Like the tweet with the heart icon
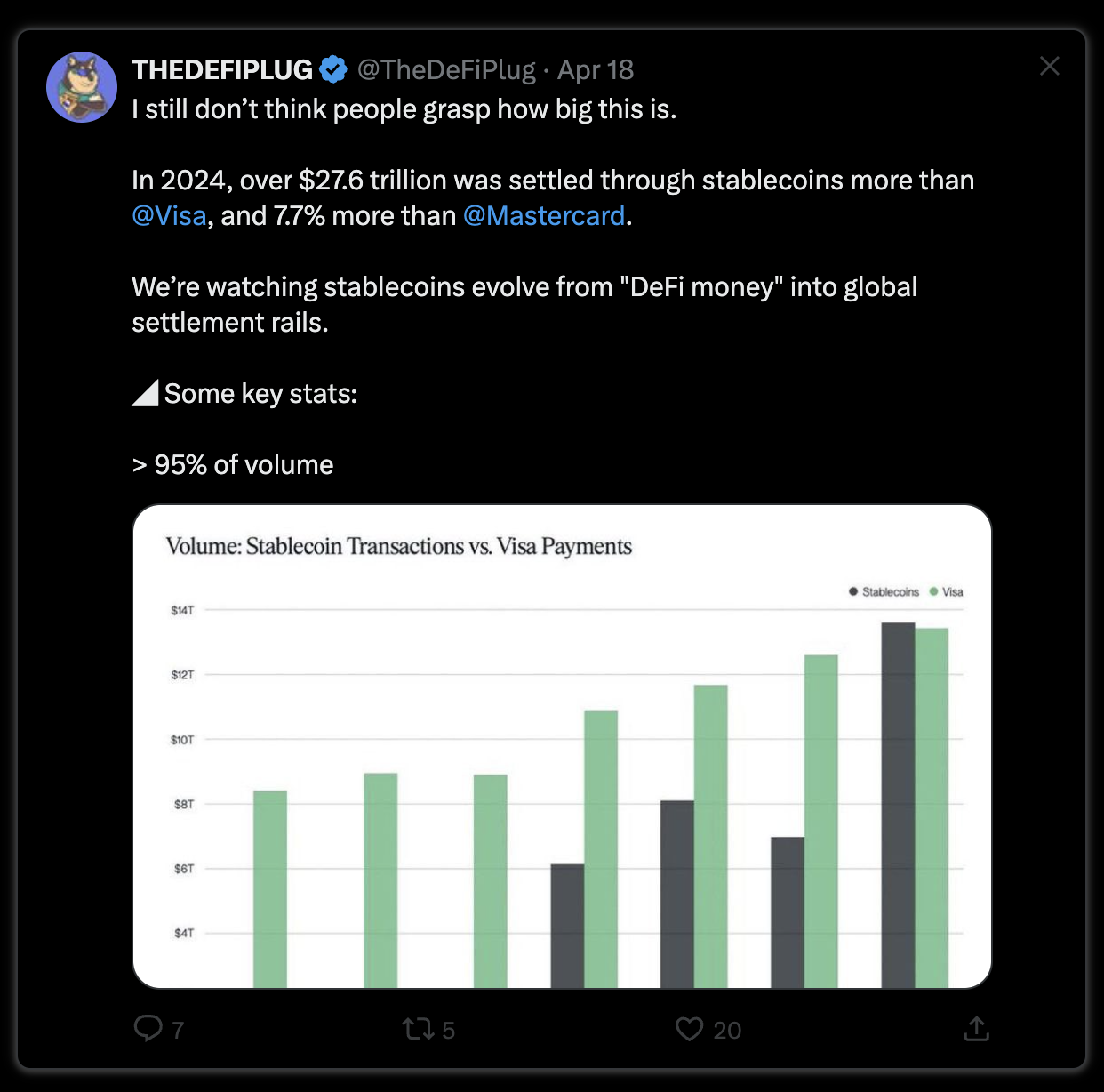Viewport: 1104px width, 1092px height. tap(689, 1029)
